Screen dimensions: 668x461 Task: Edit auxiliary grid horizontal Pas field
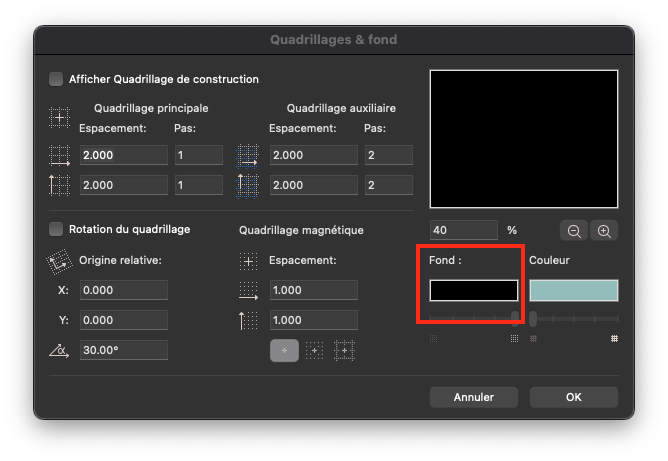tap(389, 155)
